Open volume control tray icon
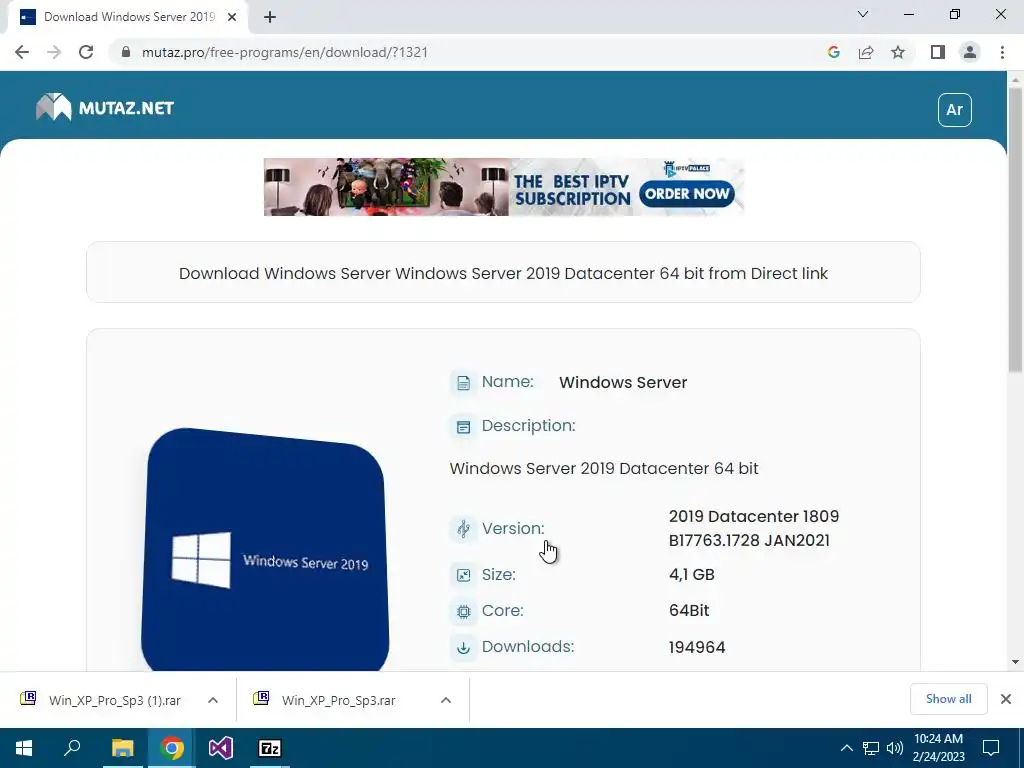Viewport: 1024px width, 768px height. 895,748
